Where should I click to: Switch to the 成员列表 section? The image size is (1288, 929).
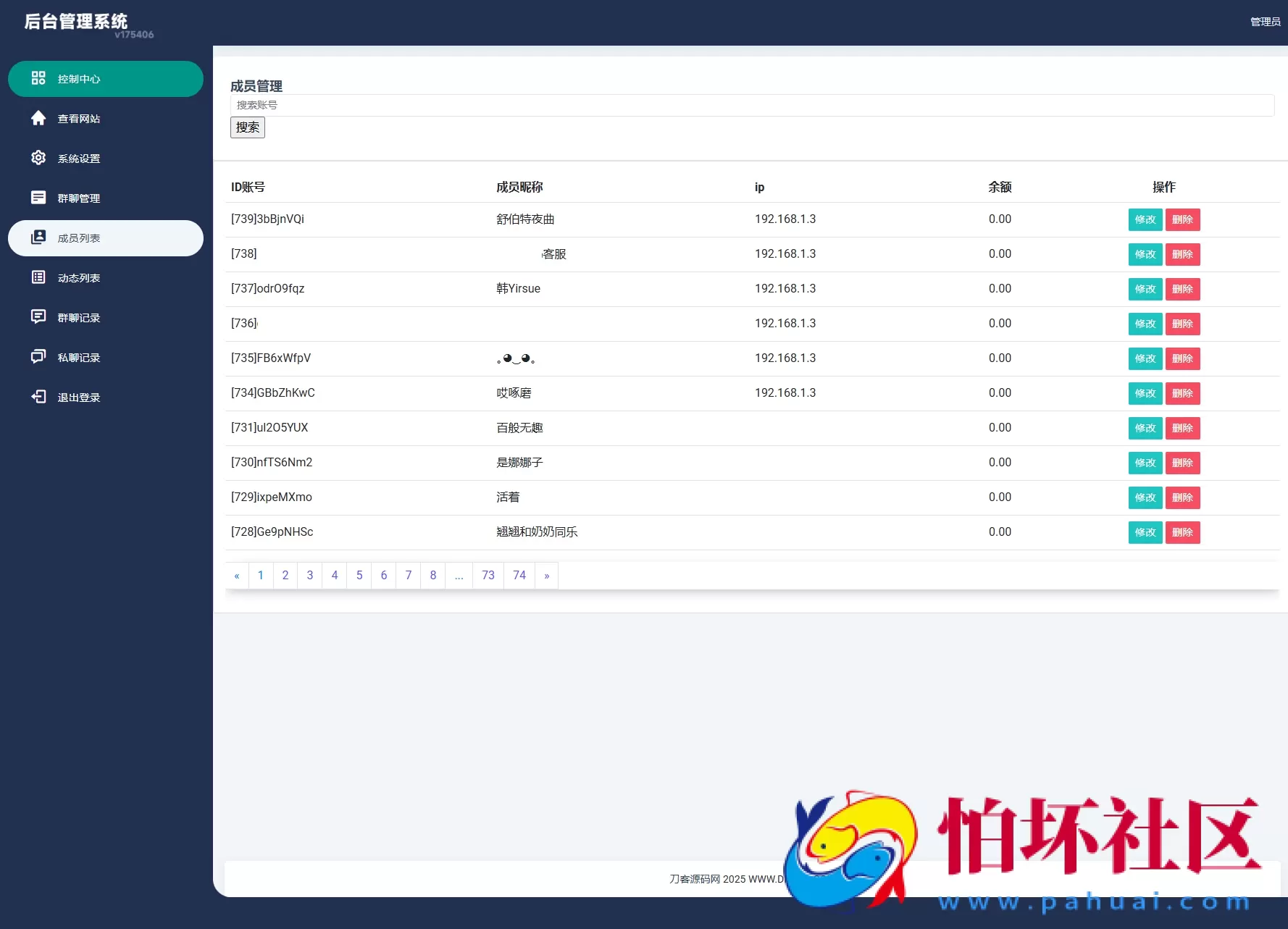click(80, 237)
